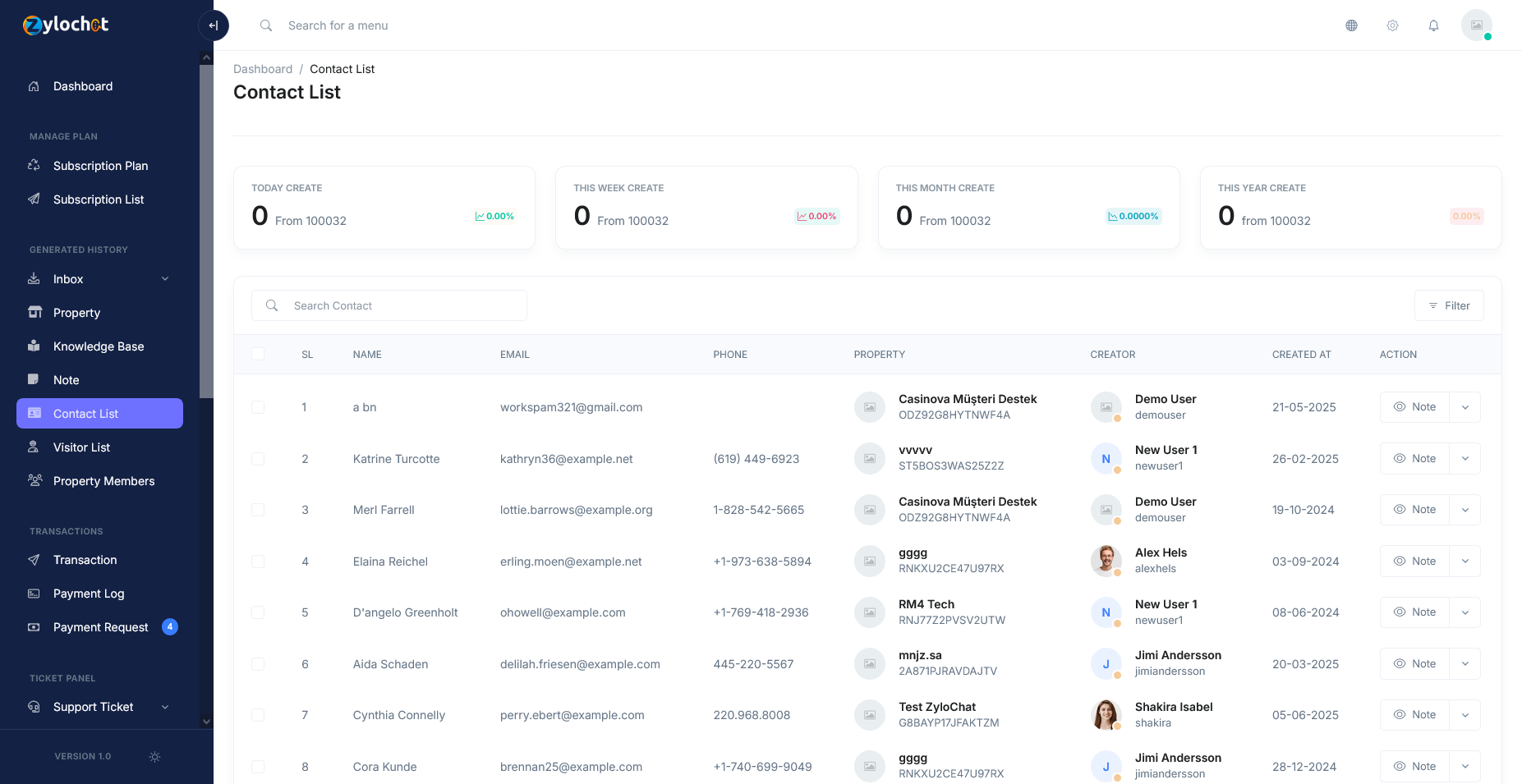Click the Zylochat logo
Image resolution: width=1522 pixels, height=784 pixels.
pyautogui.click(x=66, y=25)
